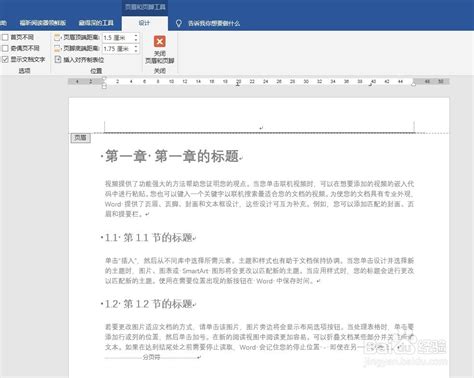Image resolution: width=474 pixels, height=378 pixels.
Task: Decrease footer distance with down spinner arrow
Action: coord(136,51)
